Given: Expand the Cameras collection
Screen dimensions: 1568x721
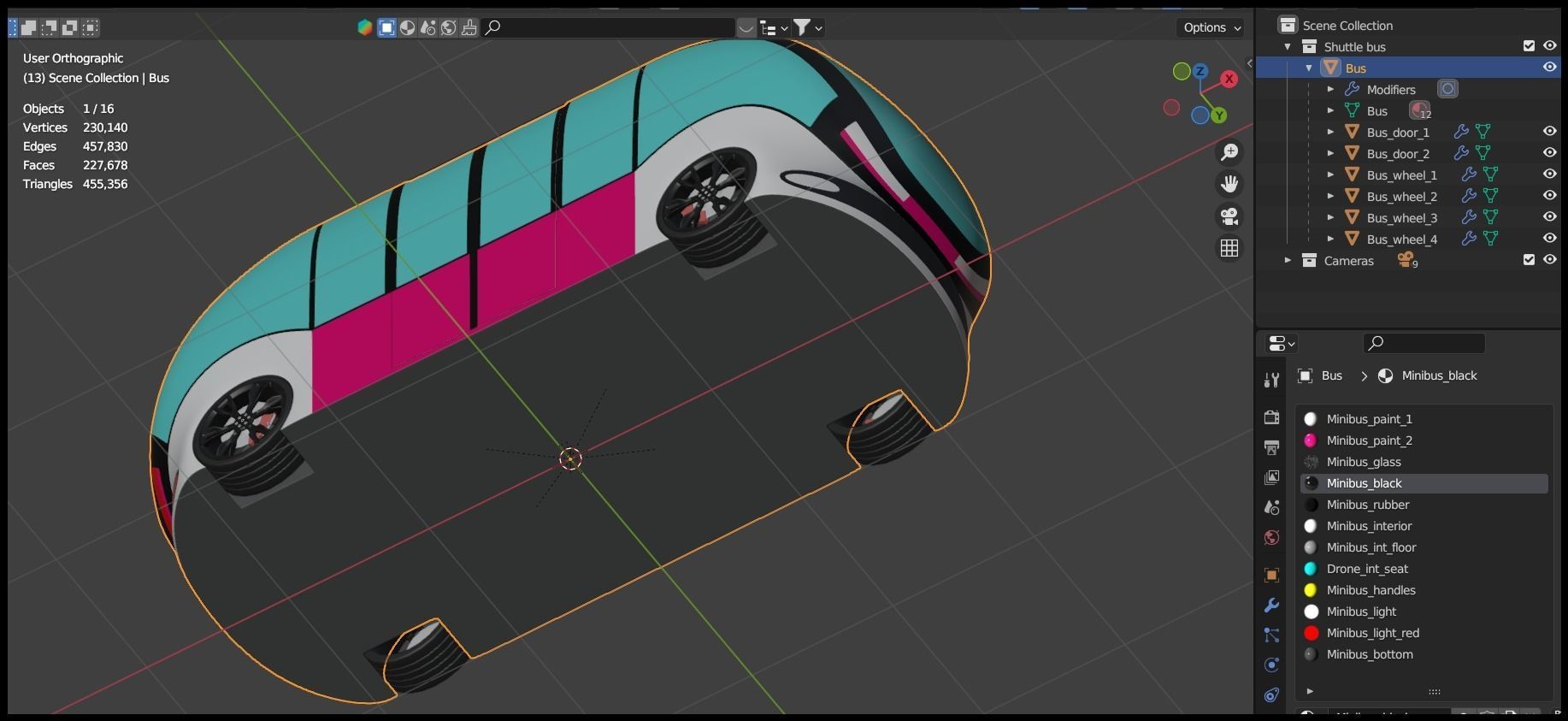Looking at the screenshot, I should (1288, 260).
